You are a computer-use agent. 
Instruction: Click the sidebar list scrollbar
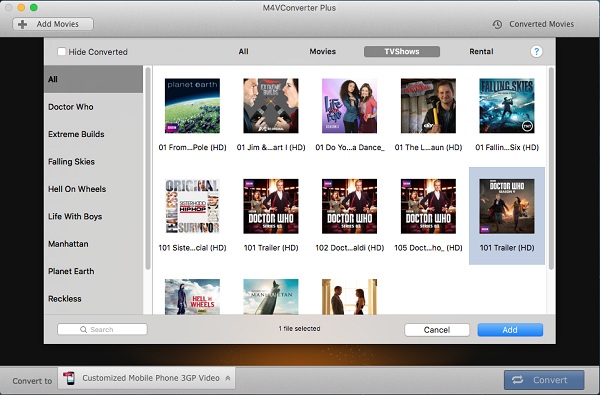[148, 168]
